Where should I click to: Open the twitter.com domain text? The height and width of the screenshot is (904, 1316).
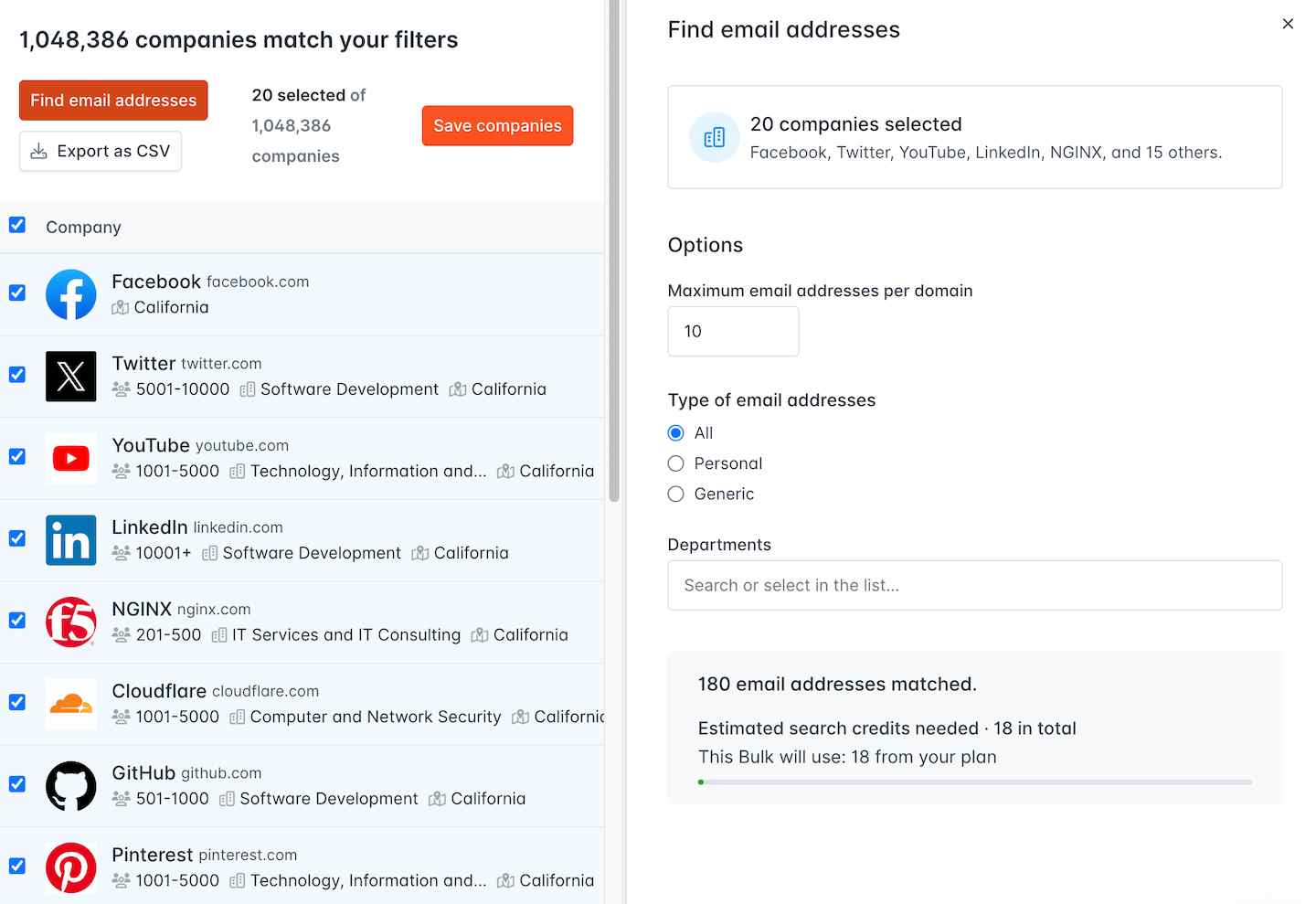pos(221,364)
